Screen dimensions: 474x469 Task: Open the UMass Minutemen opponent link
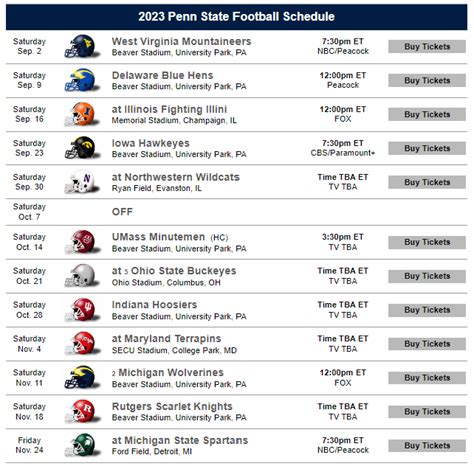pos(158,237)
